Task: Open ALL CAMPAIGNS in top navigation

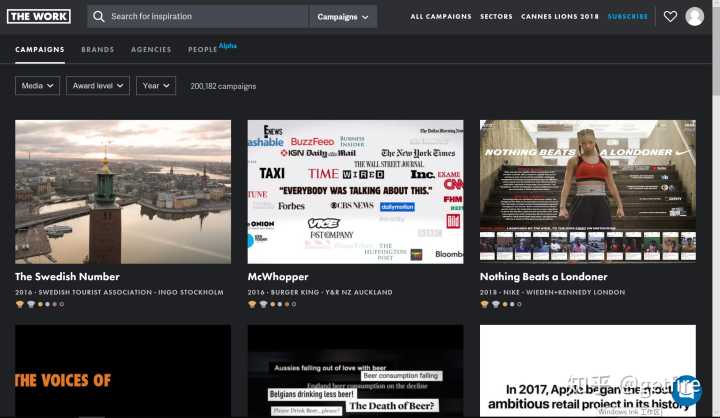Action: 441,17
